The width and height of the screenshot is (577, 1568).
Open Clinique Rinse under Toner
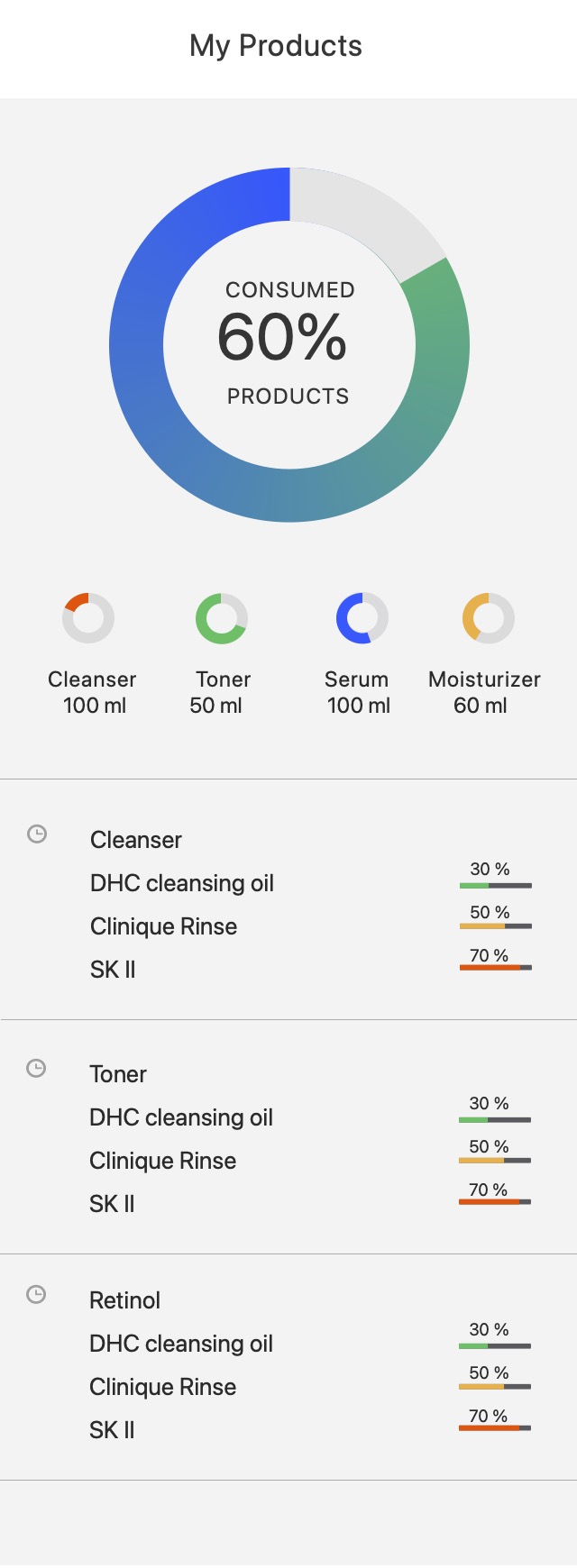(x=163, y=1161)
